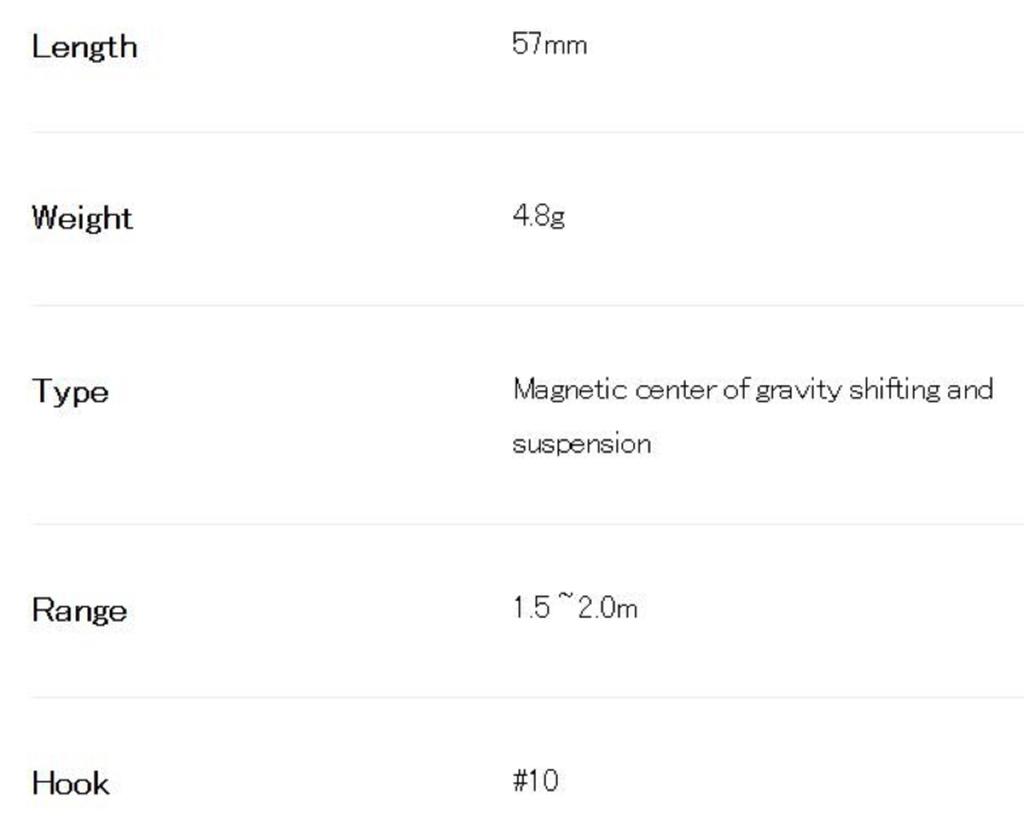Click the 2.0m figure in Range value

coord(607,607)
